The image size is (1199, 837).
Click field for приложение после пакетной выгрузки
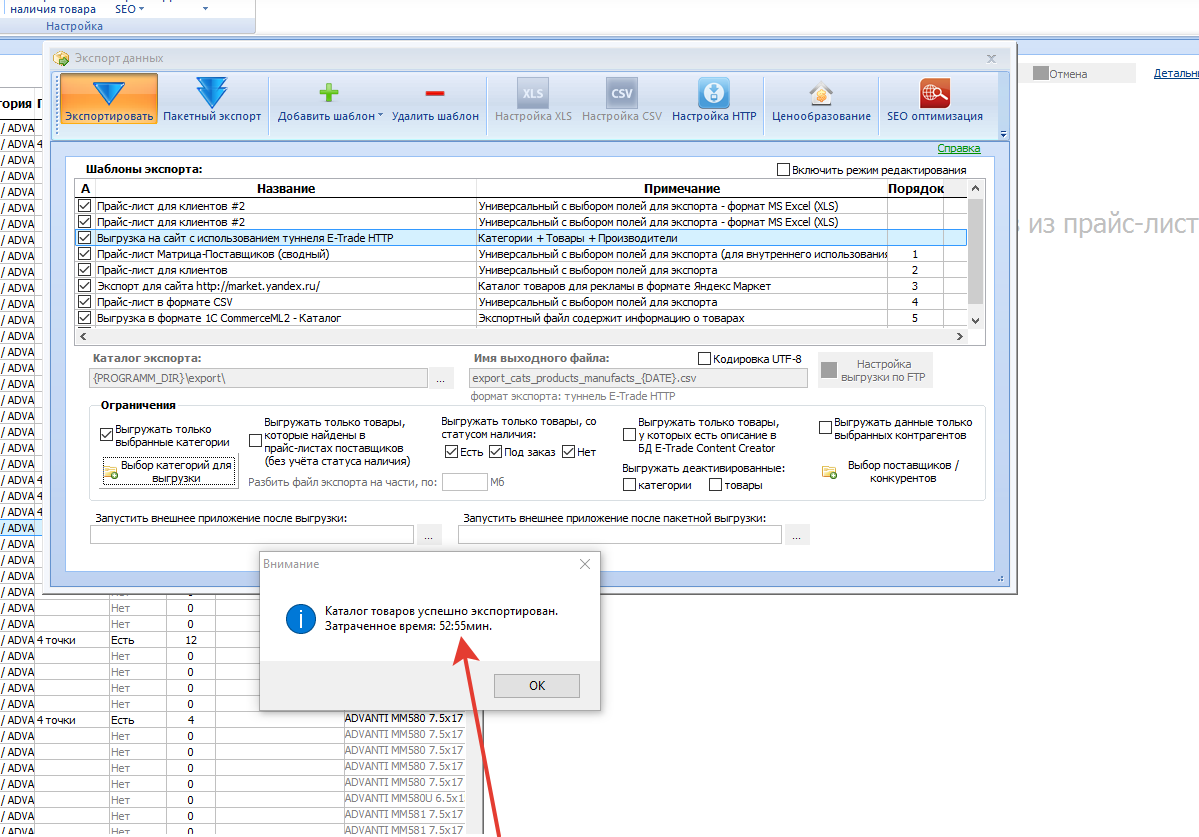[x=619, y=535]
